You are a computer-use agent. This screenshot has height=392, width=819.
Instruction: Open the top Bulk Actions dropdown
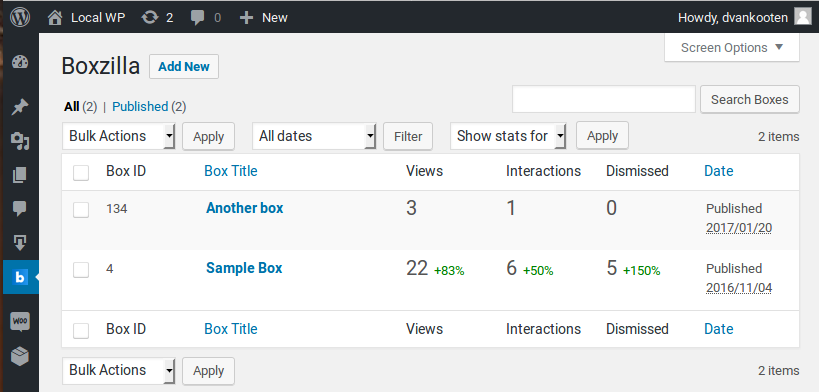point(119,136)
